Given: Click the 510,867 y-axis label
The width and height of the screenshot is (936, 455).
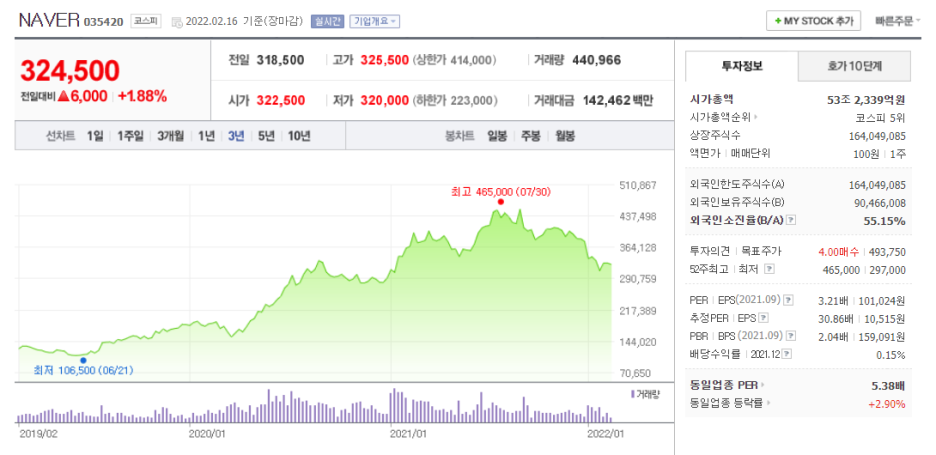Looking at the screenshot, I should point(639,185).
